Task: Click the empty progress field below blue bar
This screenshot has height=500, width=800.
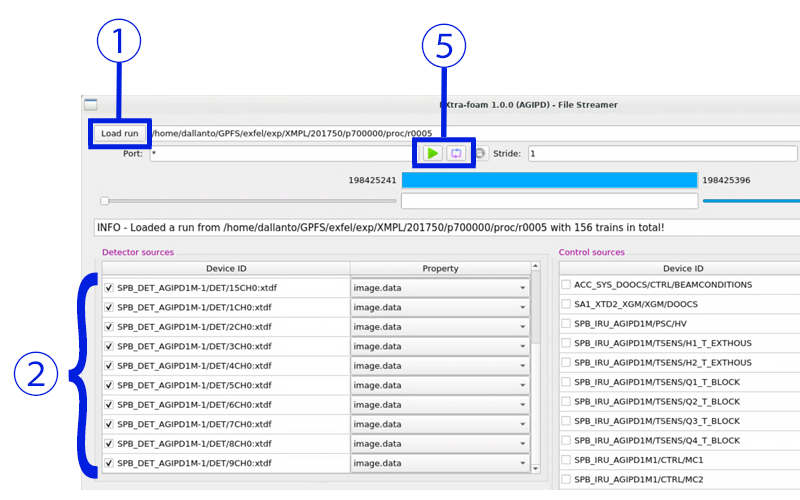Action: [x=549, y=201]
